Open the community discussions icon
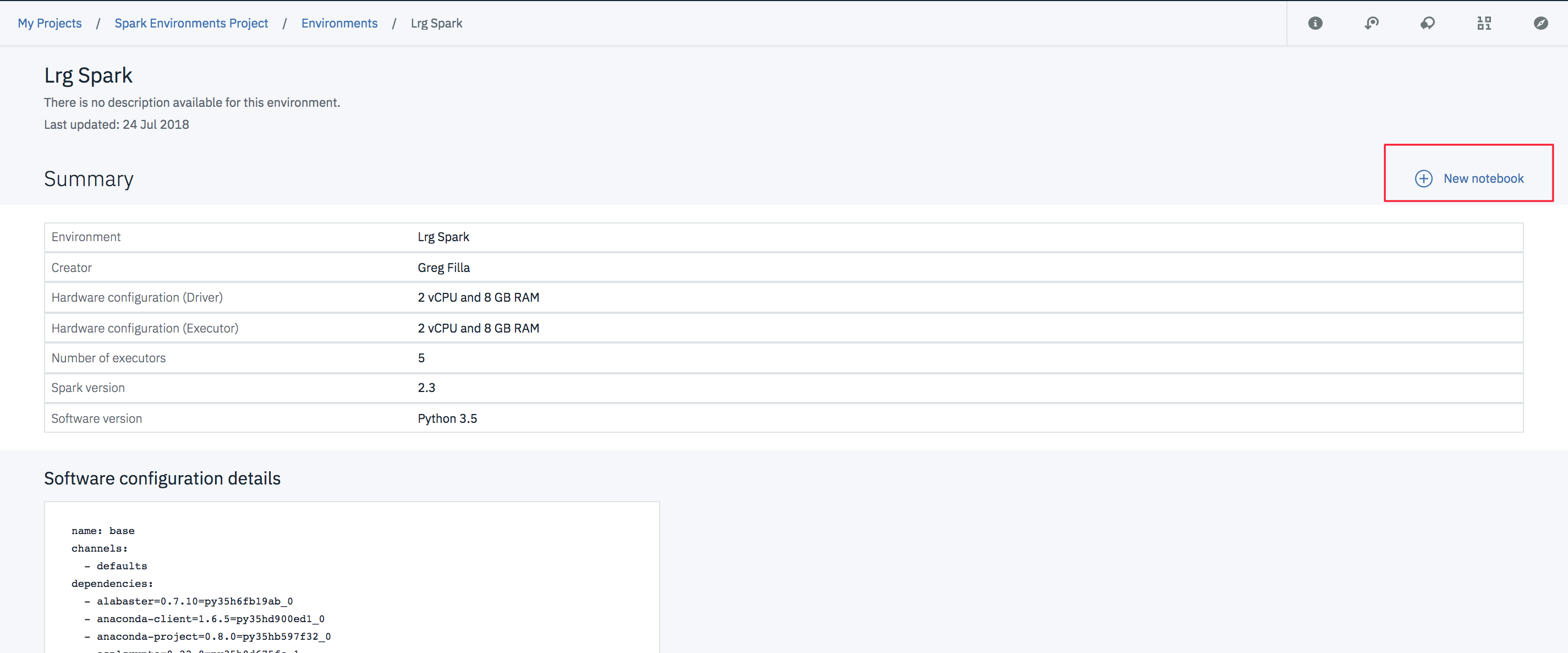 point(1427,23)
